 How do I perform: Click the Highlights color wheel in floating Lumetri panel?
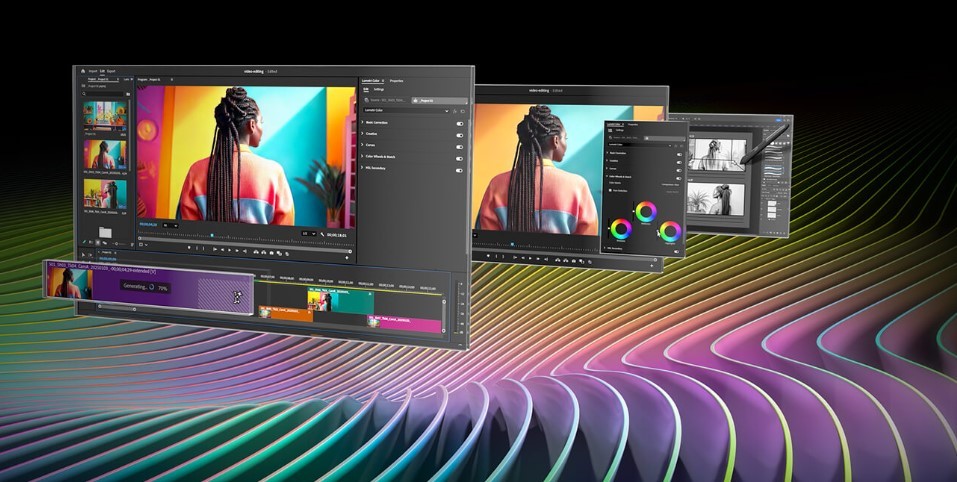(x=670, y=231)
